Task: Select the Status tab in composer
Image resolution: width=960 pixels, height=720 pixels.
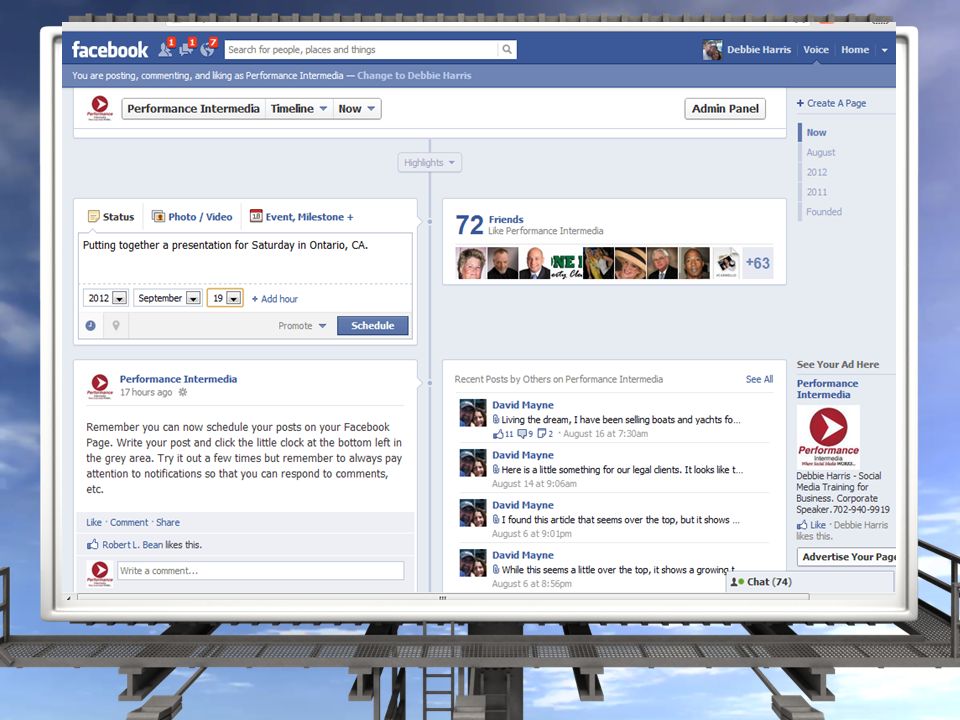Action: tap(111, 217)
